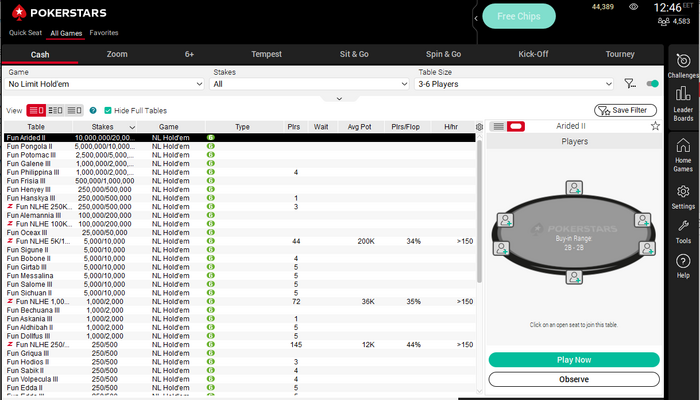Click the Play Now button
The height and width of the screenshot is (400, 700).
574,360
